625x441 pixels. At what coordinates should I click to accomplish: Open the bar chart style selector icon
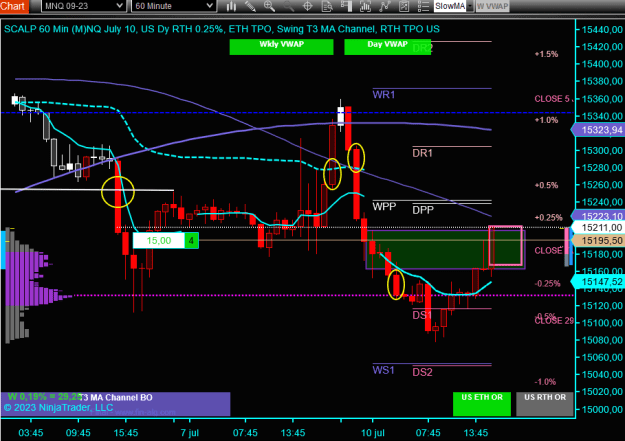coord(231,6)
